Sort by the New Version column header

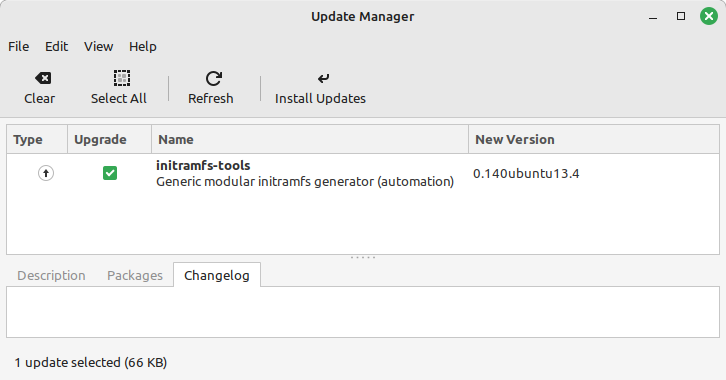[x=594, y=139]
